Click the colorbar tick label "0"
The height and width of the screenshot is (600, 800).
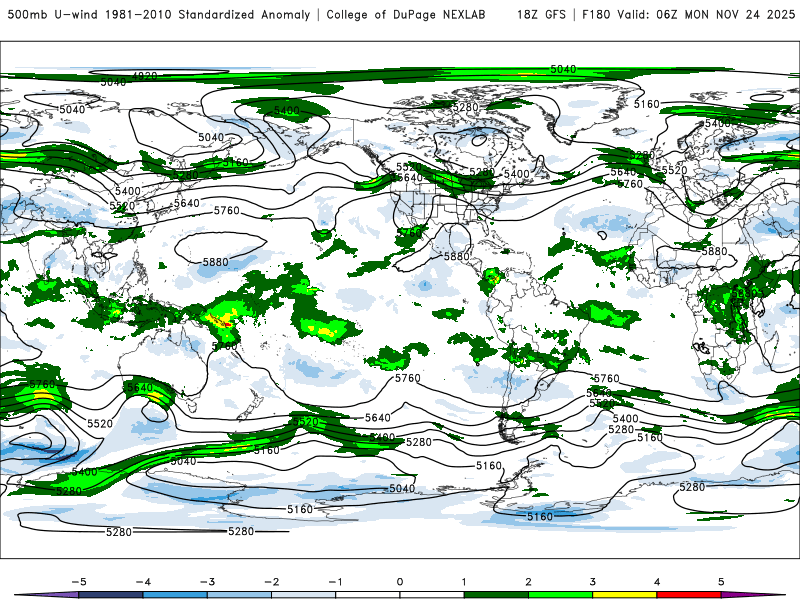click(x=400, y=582)
